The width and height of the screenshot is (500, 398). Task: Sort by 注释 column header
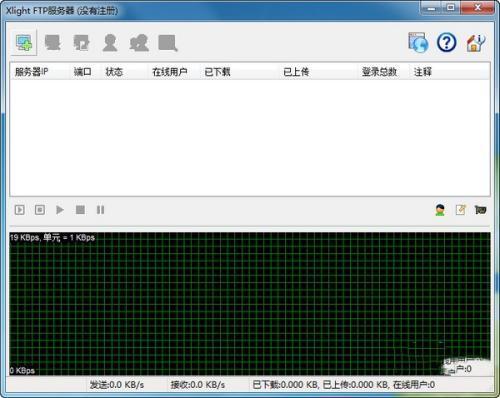[x=449, y=72]
